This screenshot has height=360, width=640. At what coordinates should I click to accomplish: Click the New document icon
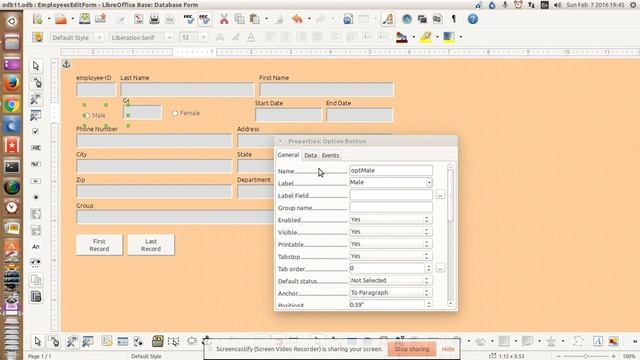[38, 19]
